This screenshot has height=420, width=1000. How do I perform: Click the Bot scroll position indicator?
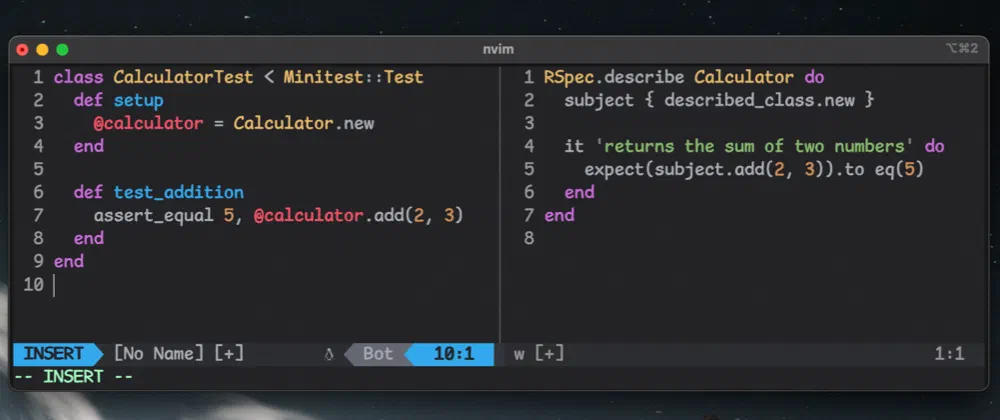click(x=378, y=354)
